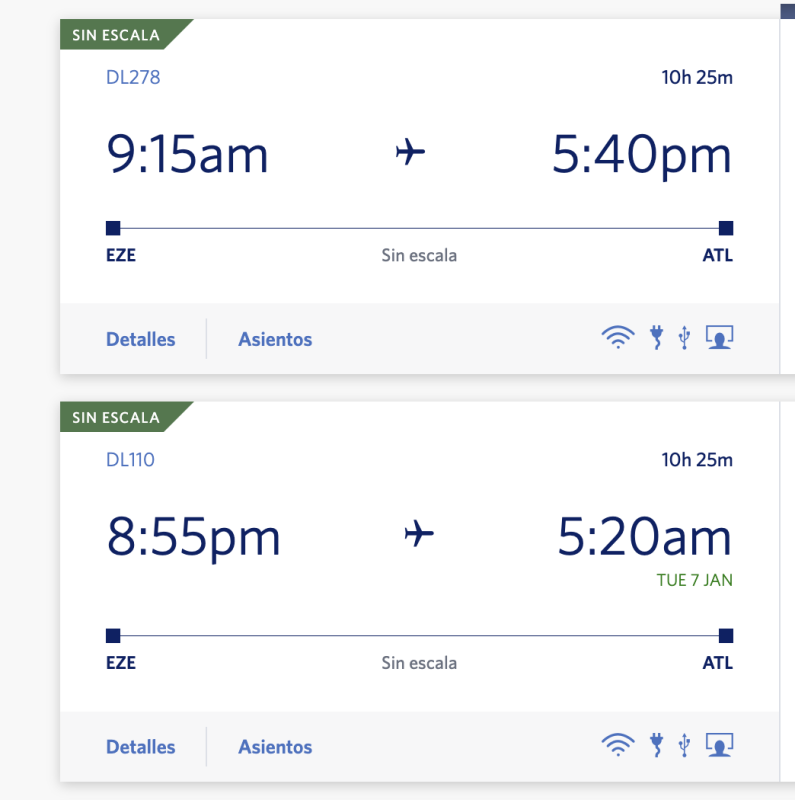Image resolution: width=795 pixels, height=800 pixels.
Task: Click the EZE origin marker on DL278 route
Action: (113, 228)
